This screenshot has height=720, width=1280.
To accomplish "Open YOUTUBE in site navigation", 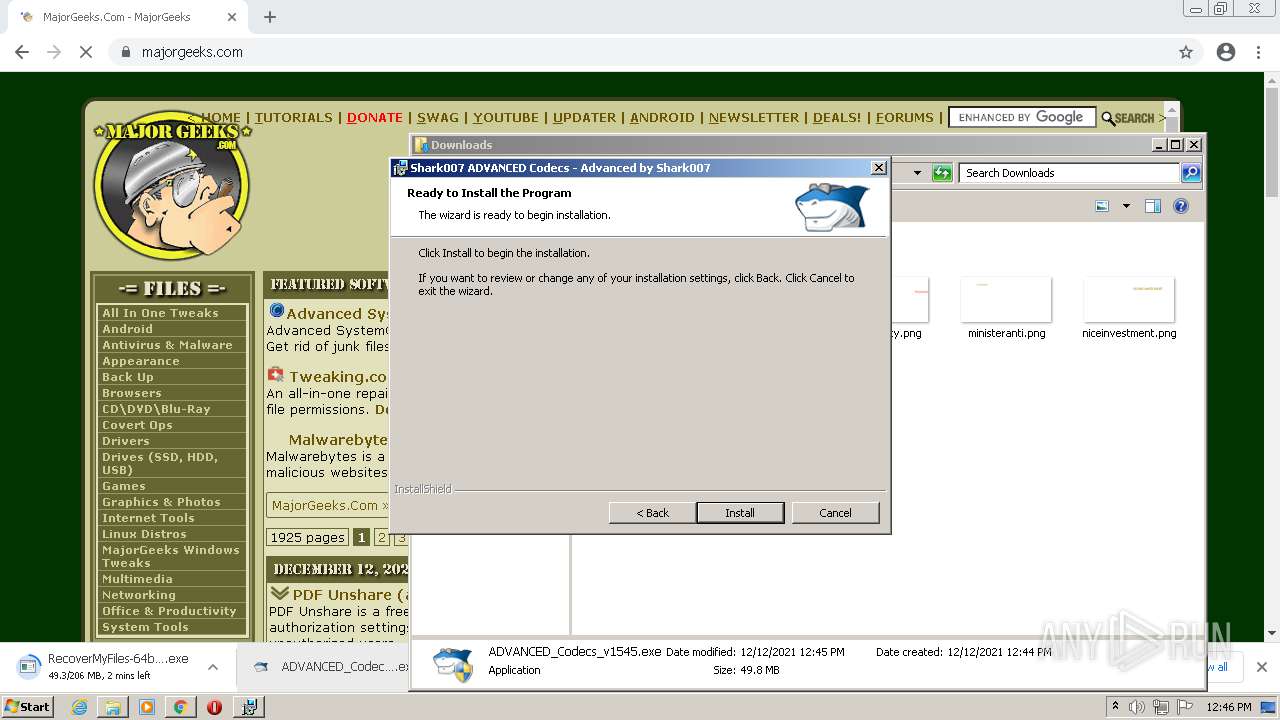I will pyautogui.click(x=506, y=117).
